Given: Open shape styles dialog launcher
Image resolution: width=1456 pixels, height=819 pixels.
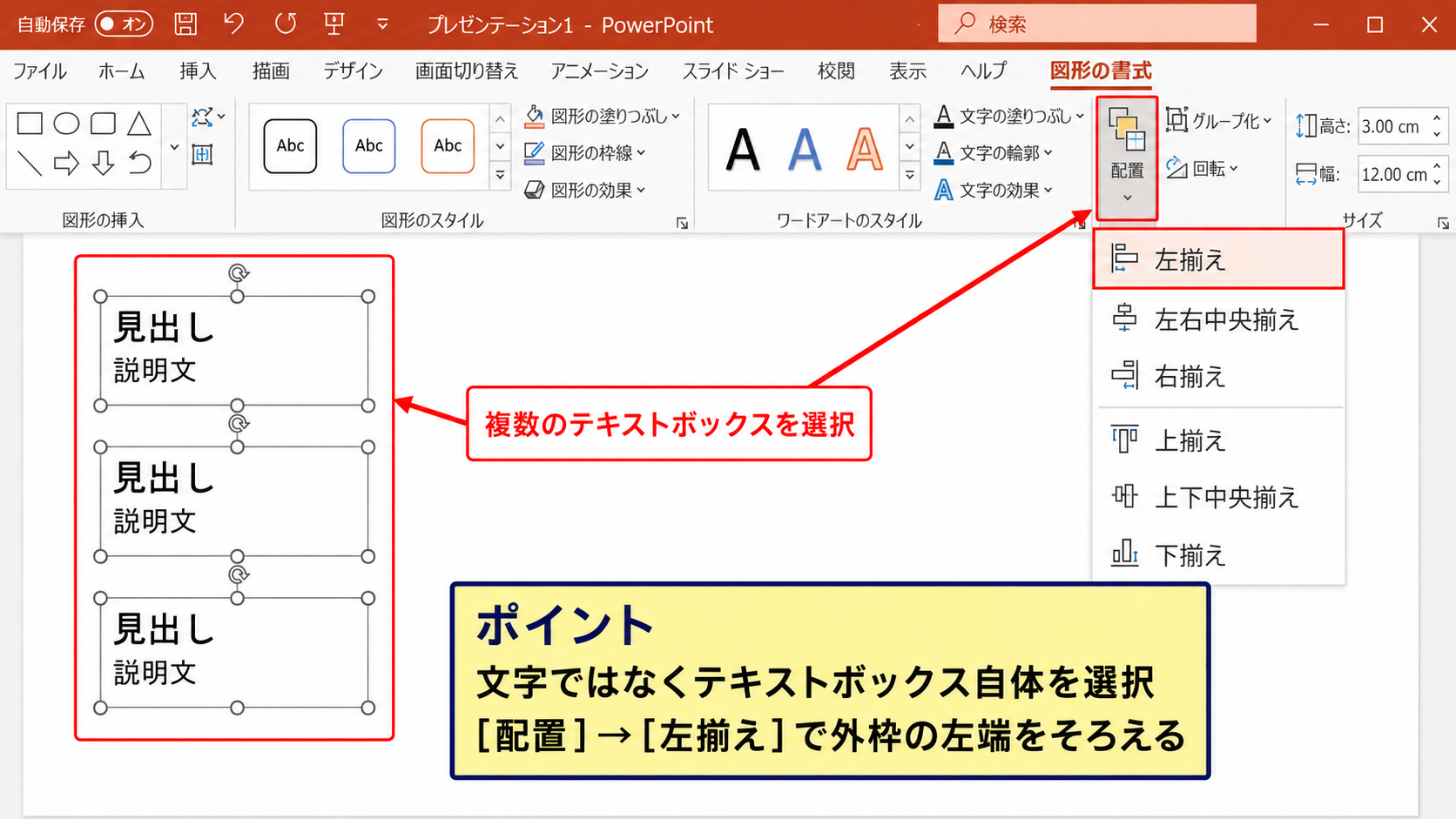Looking at the screenshot, I should point(682,224).
